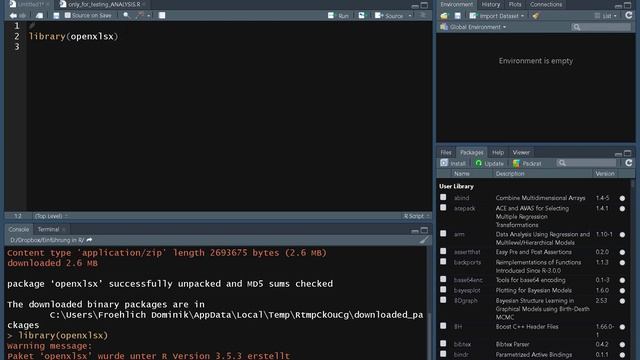The image size is (640, 360).
Task: Open the abind package link
Action: point(461,198)
